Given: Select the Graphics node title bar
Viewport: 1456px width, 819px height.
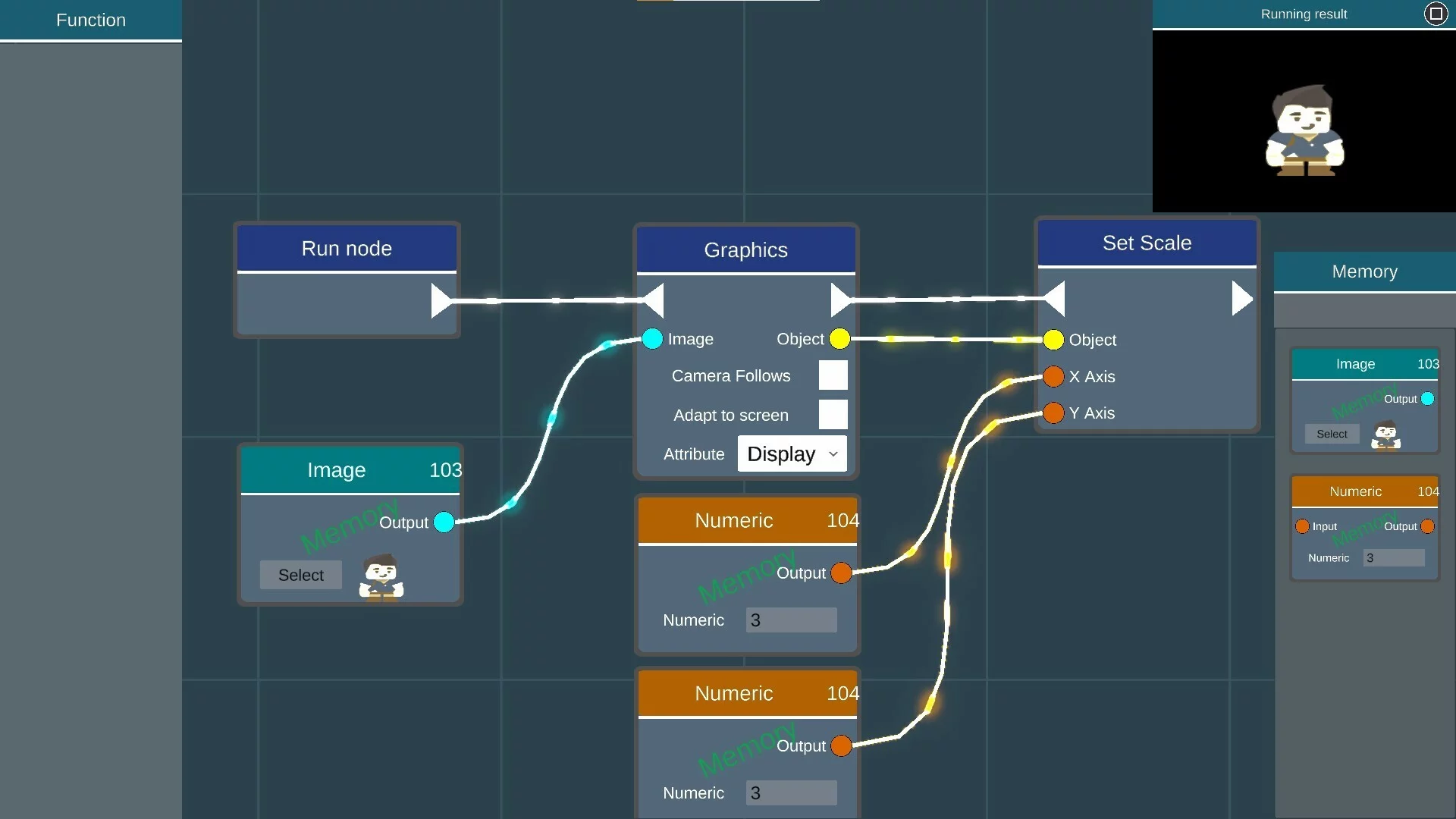Looking at the screenshot, I should pyautogui.click(x=745, y=250).
